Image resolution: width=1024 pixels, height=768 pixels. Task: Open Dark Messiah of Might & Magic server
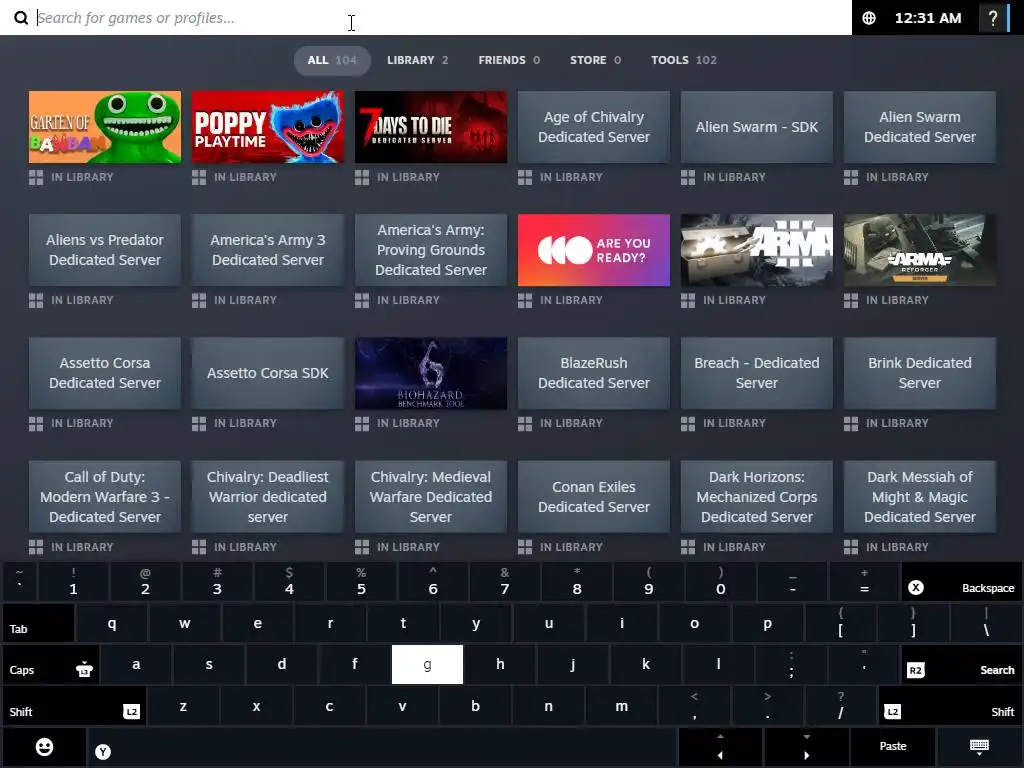[x=920, y=496]
